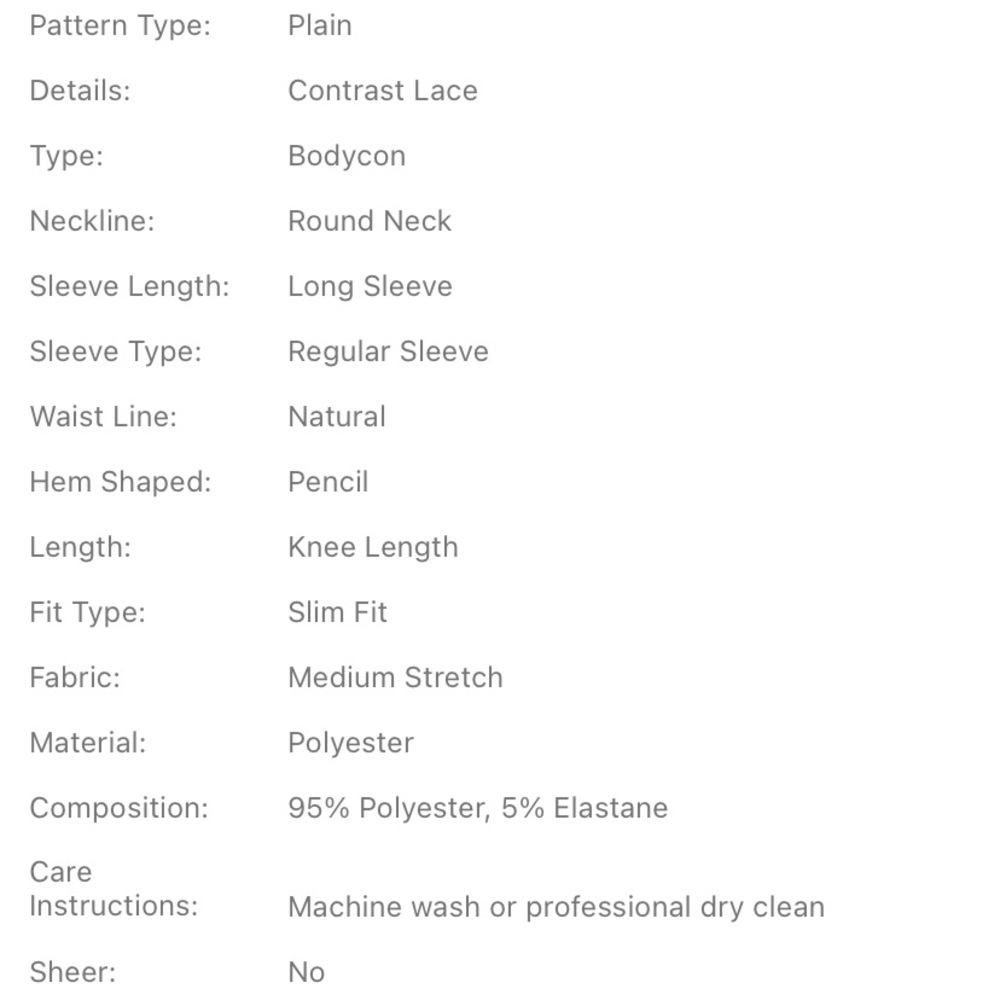Select the 'No' sheer value
This screenshot has height=1000, width=1000.
pos(307,972)
